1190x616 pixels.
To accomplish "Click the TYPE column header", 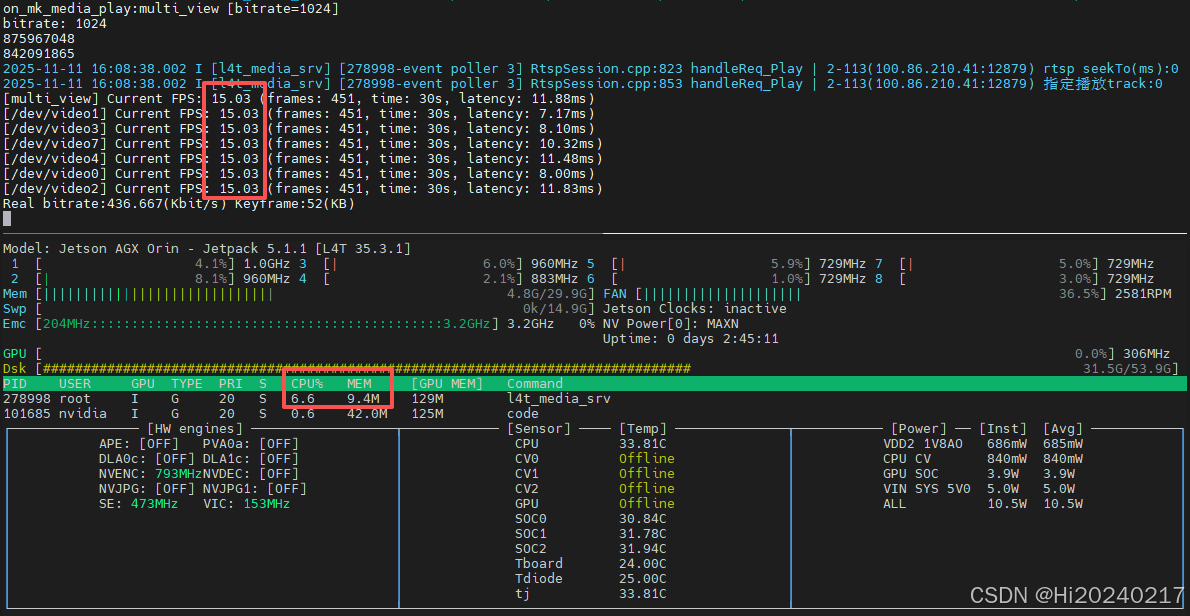I will point(187,384).
